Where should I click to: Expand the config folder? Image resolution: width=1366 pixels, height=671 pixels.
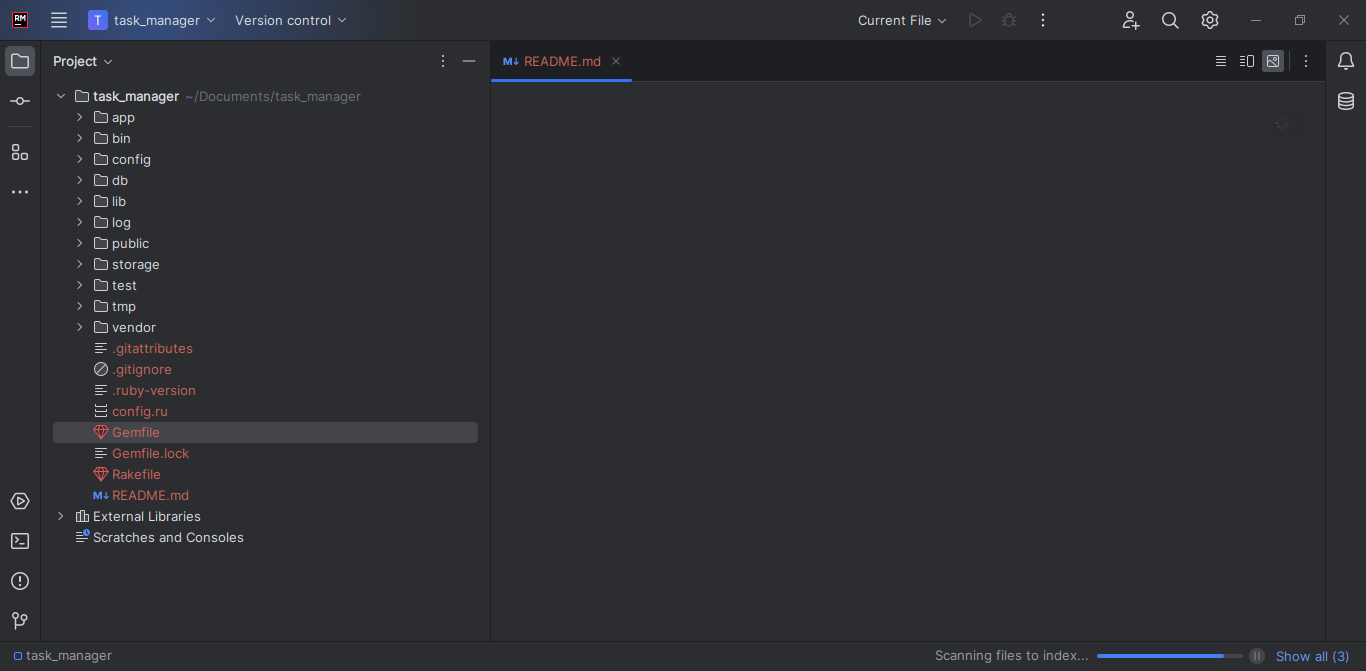tap(80, 159)
